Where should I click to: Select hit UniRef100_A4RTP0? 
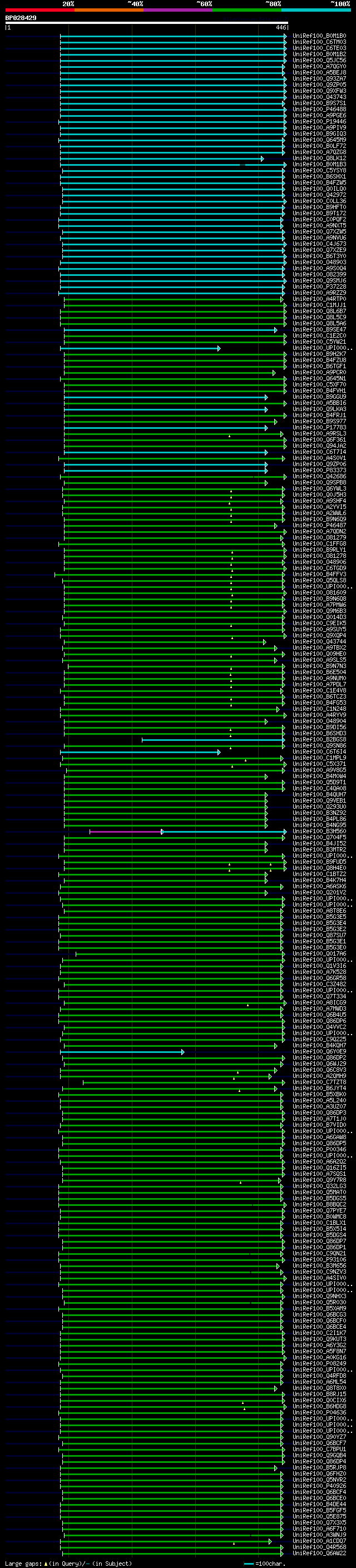[x=319, y=299]
